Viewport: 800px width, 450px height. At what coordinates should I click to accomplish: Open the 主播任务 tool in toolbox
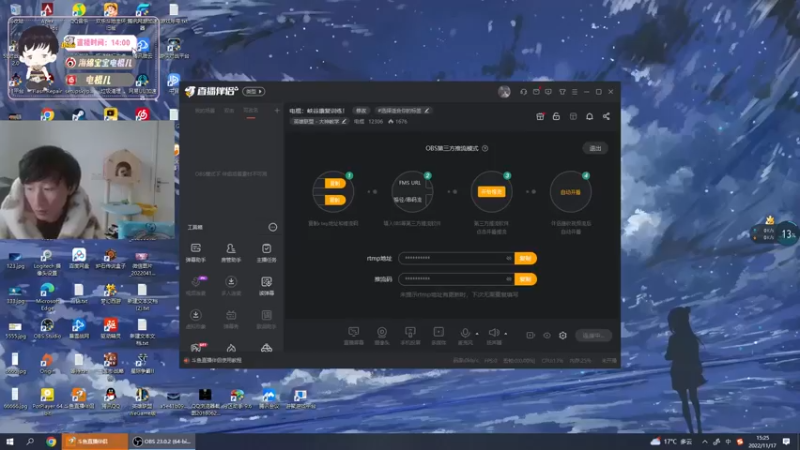click(266, 253)
